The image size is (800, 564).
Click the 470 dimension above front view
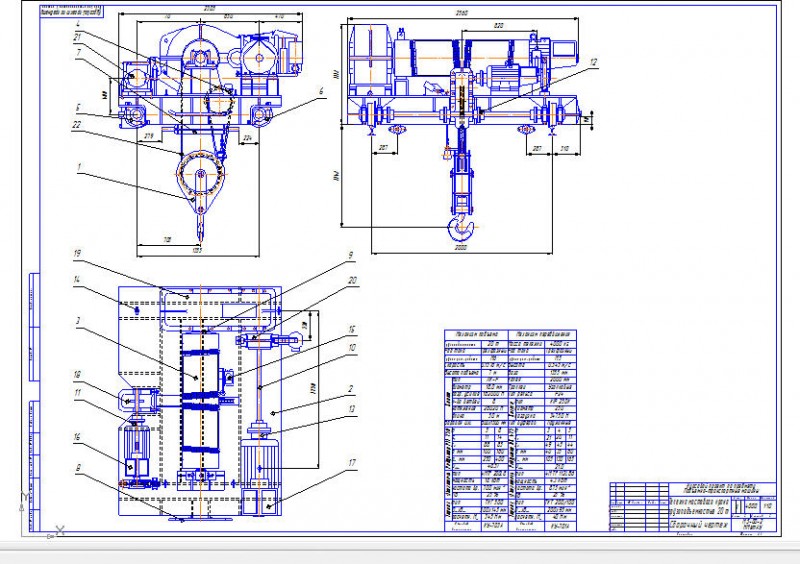[279, 16]
